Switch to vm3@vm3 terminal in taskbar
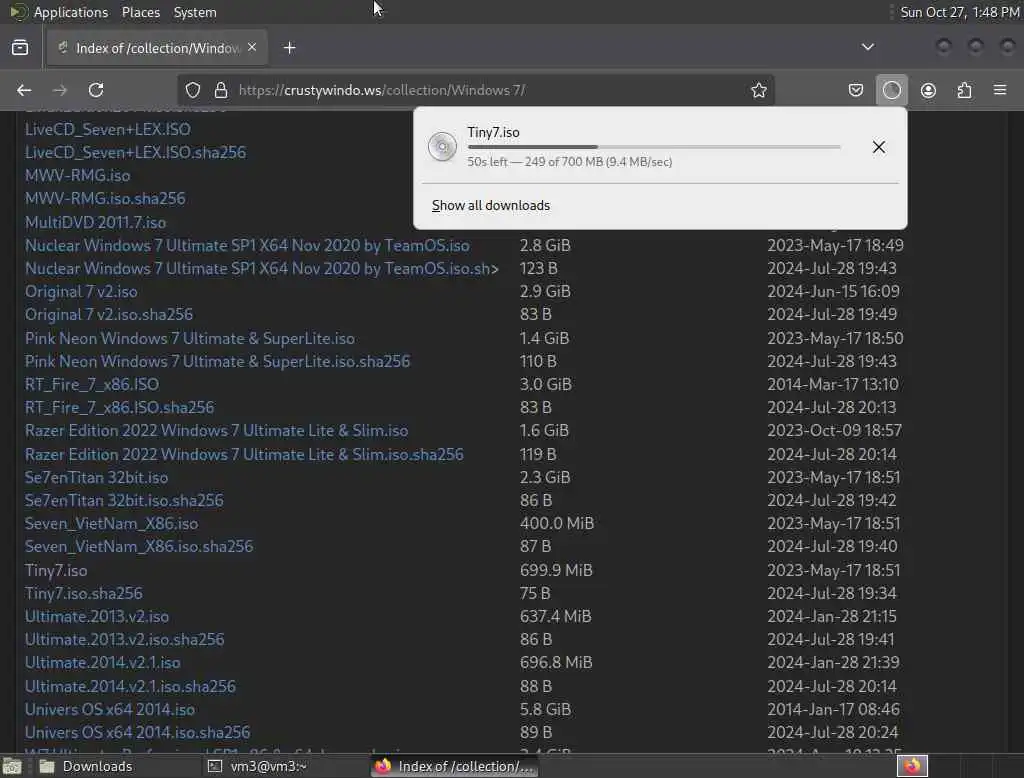The height and width of the screenshot is (778, 1024). point(268,766)
